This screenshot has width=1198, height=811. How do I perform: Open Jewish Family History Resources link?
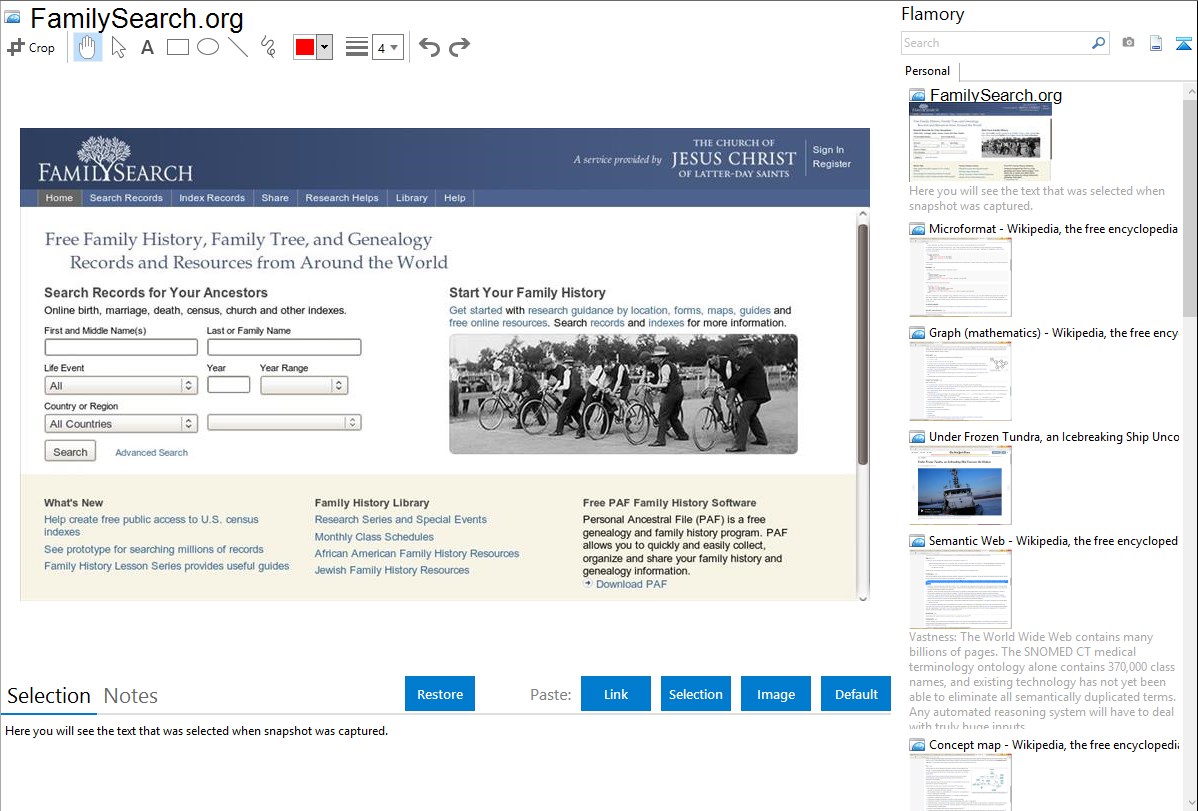(x=392, y=570)
